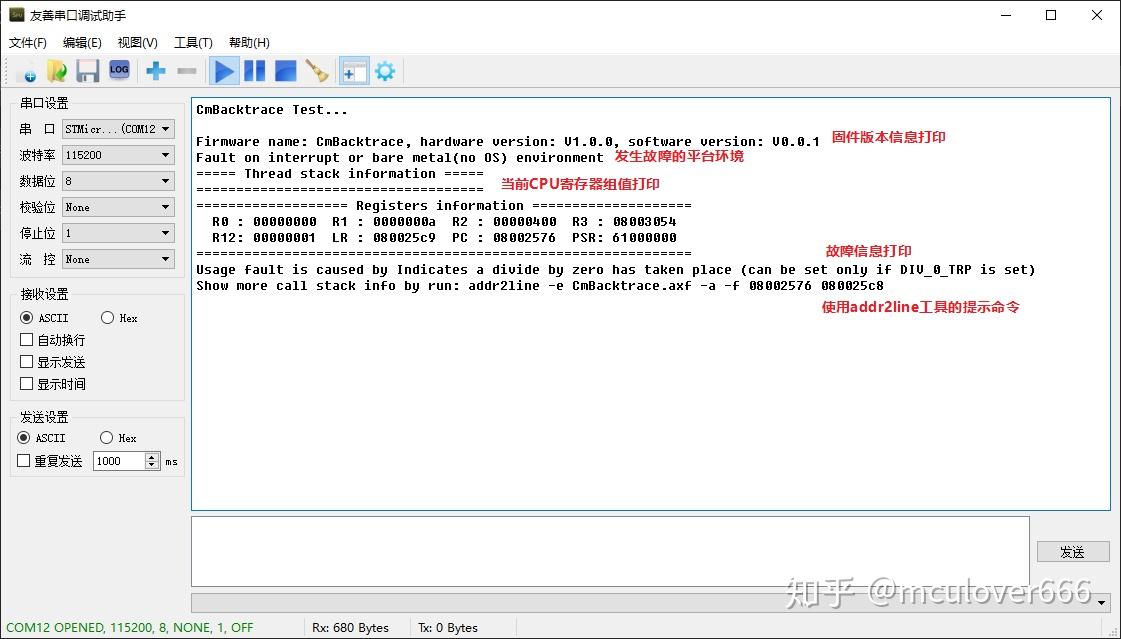The width and height of the screenshot is (1121, 639).
Task: Click the save floppy disk icon
Action: click(x=87, y=71)
